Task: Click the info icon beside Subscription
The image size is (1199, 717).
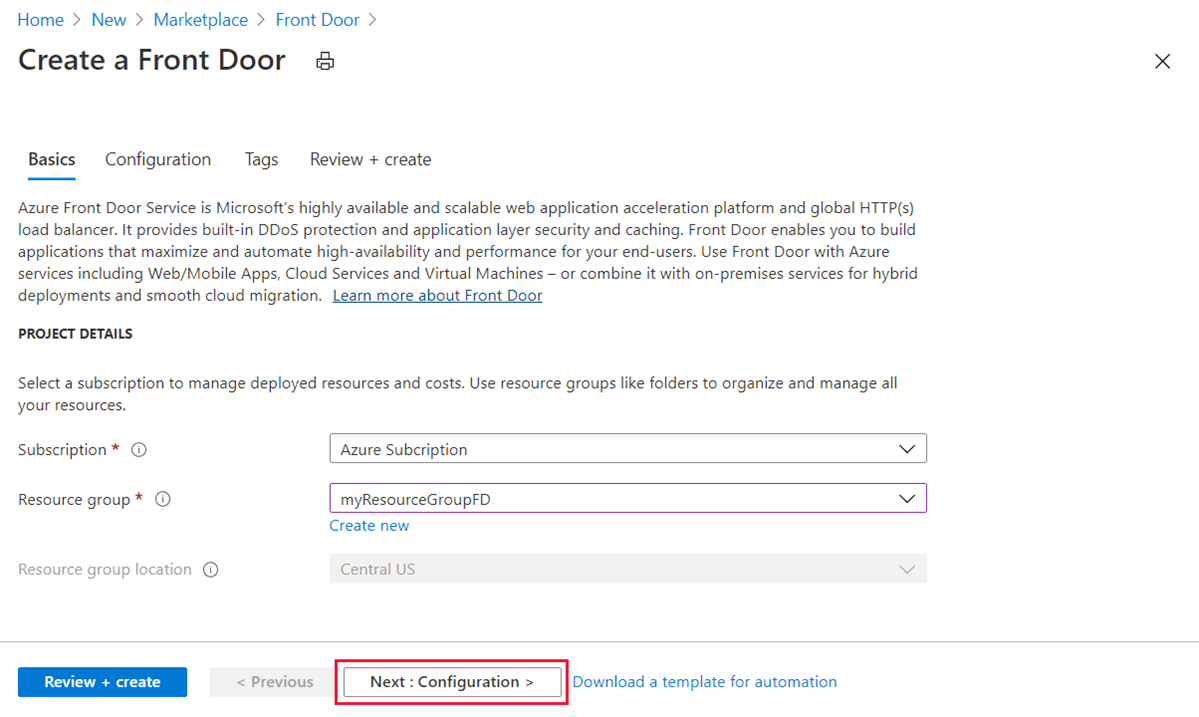Action: [x=140, y=449]
